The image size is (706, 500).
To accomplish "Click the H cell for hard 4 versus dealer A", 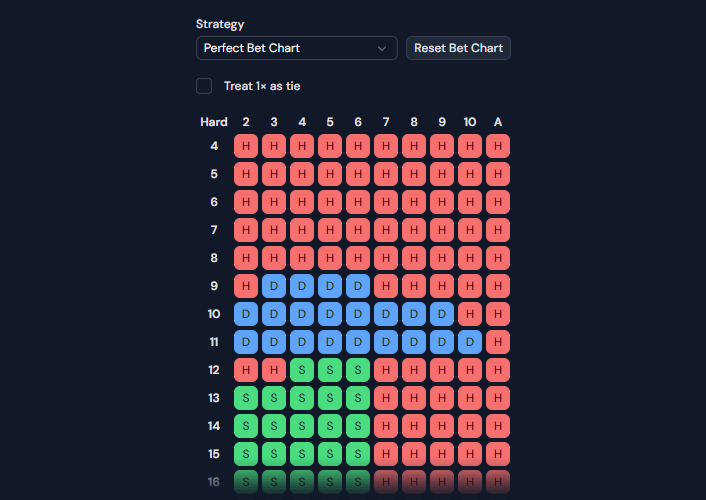I will pyautogui.click(x=498, y=146).
